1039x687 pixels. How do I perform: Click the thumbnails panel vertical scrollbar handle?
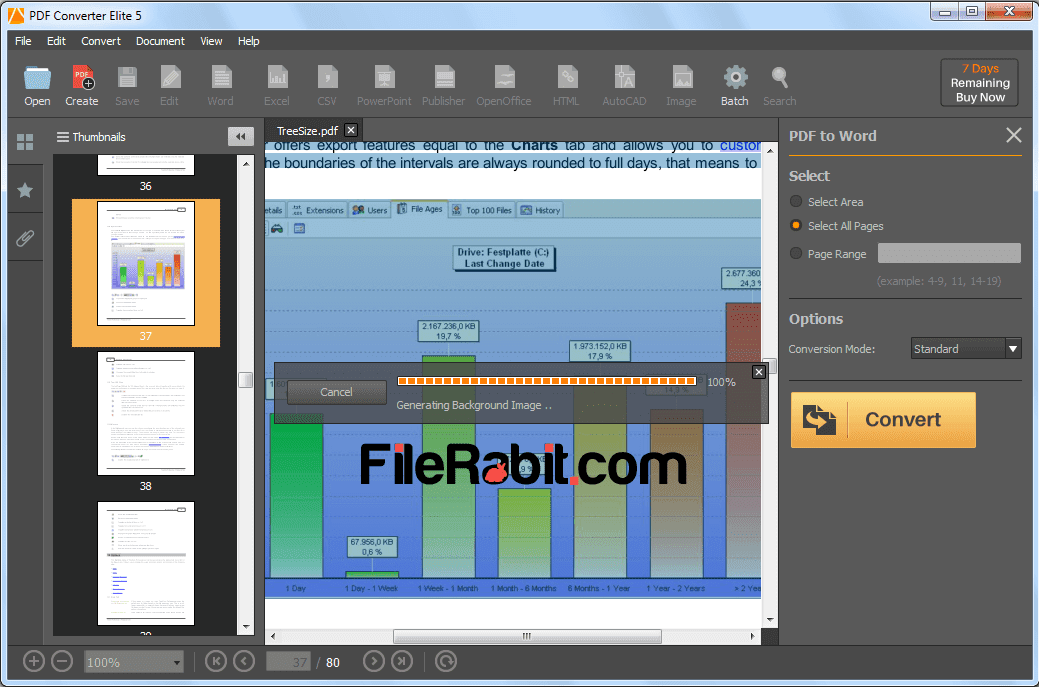click(246, 380)
